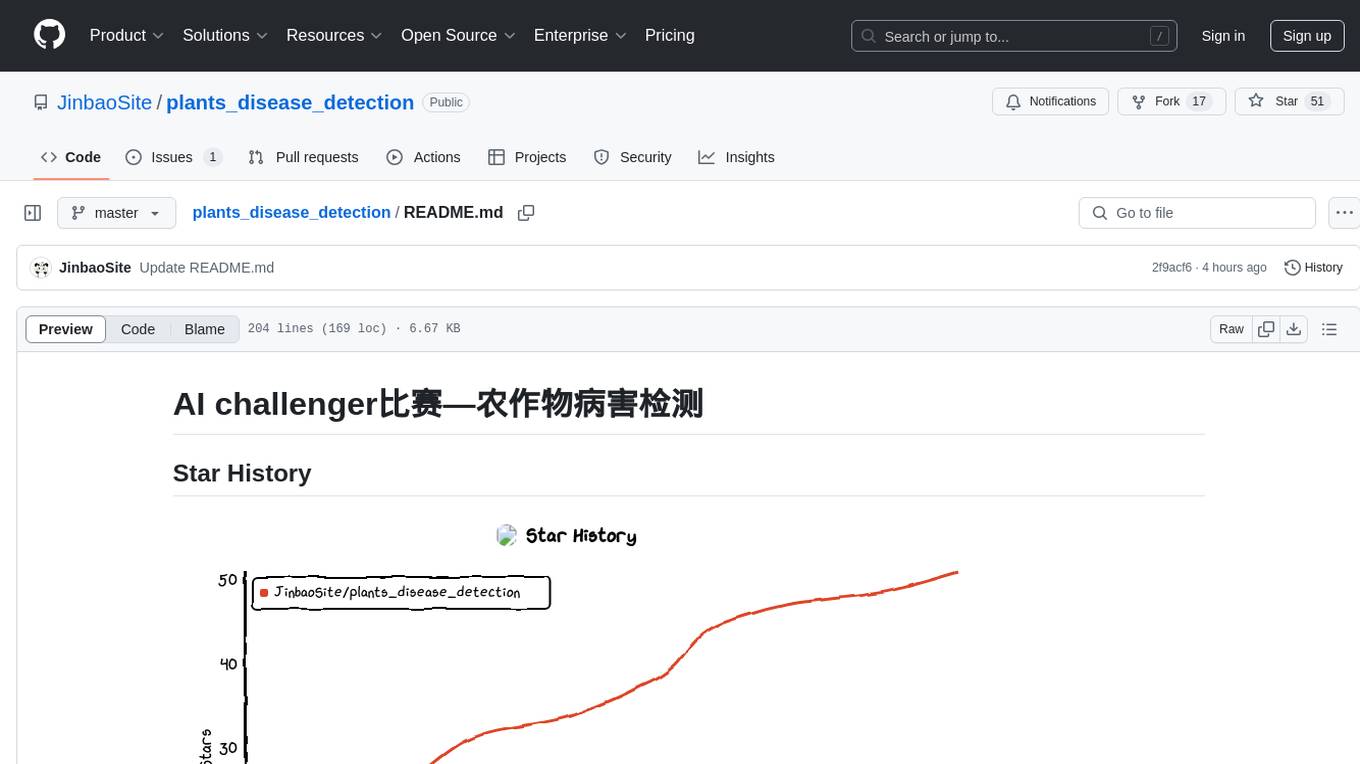Copy the file path icon

click(526, 212)
